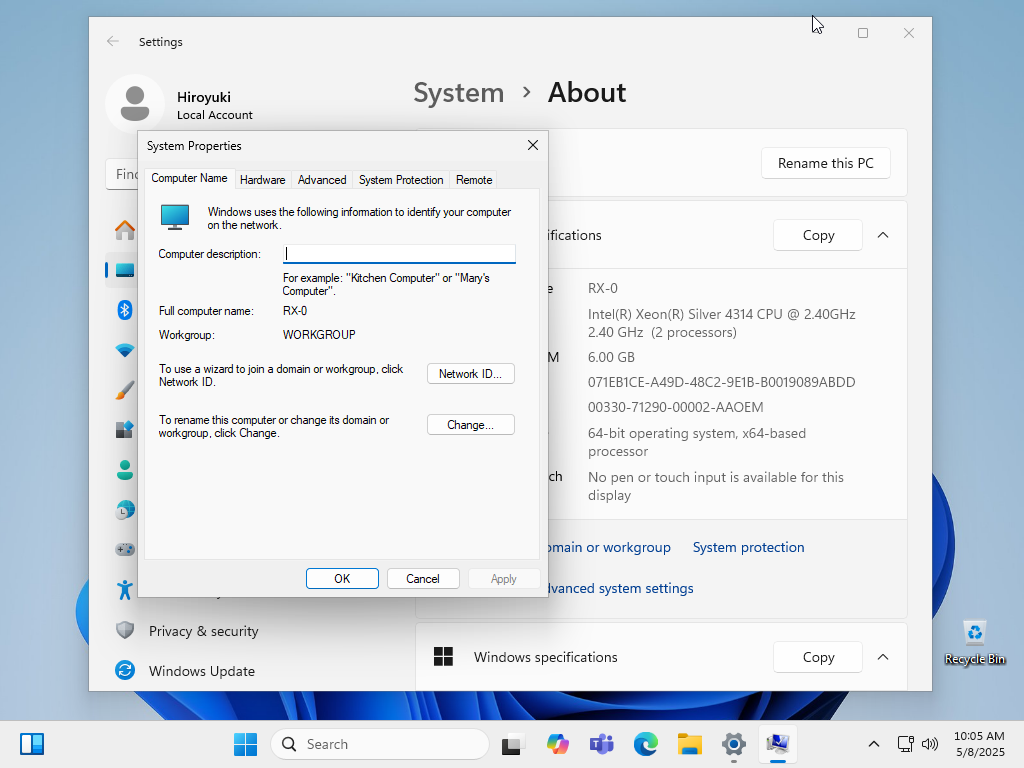Open Apps section icon in sidebar
This screenshot has width=1024, height=768.
coord(125,430)
